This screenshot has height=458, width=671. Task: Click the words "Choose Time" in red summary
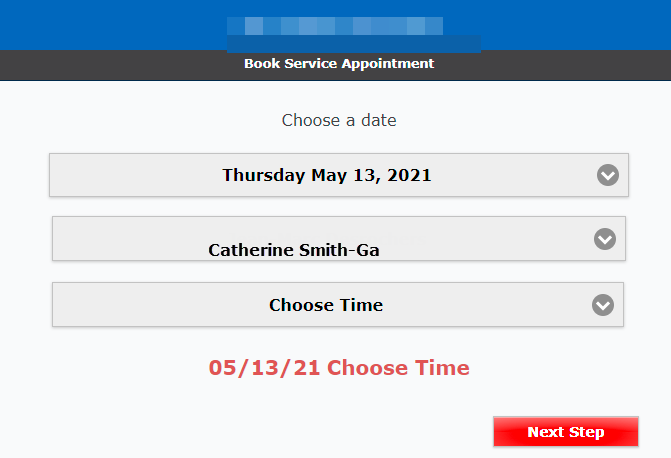pos(398,368)
